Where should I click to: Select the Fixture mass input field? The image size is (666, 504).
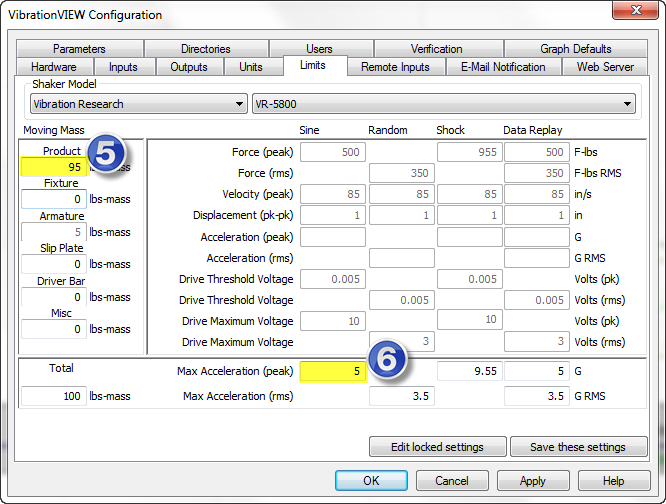click(x=54, y=199)
